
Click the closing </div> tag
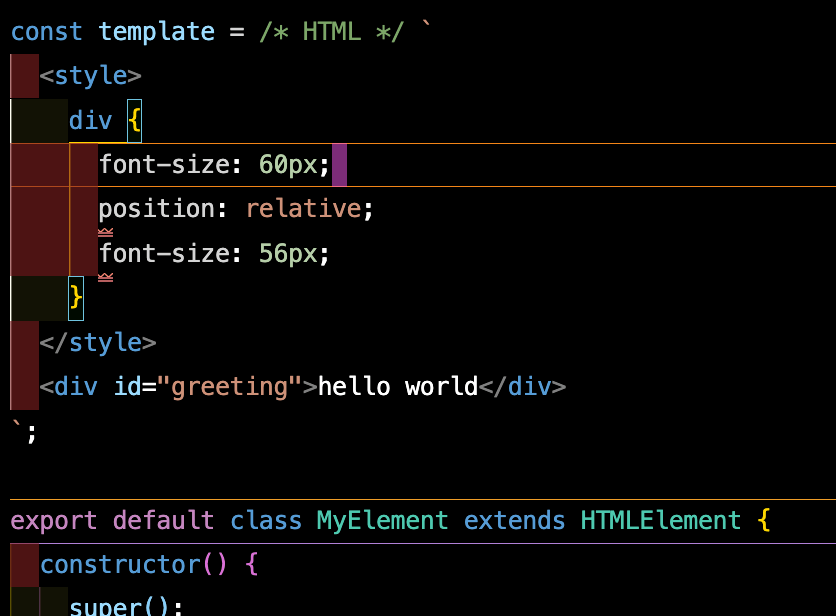click(x=522, y=387)
